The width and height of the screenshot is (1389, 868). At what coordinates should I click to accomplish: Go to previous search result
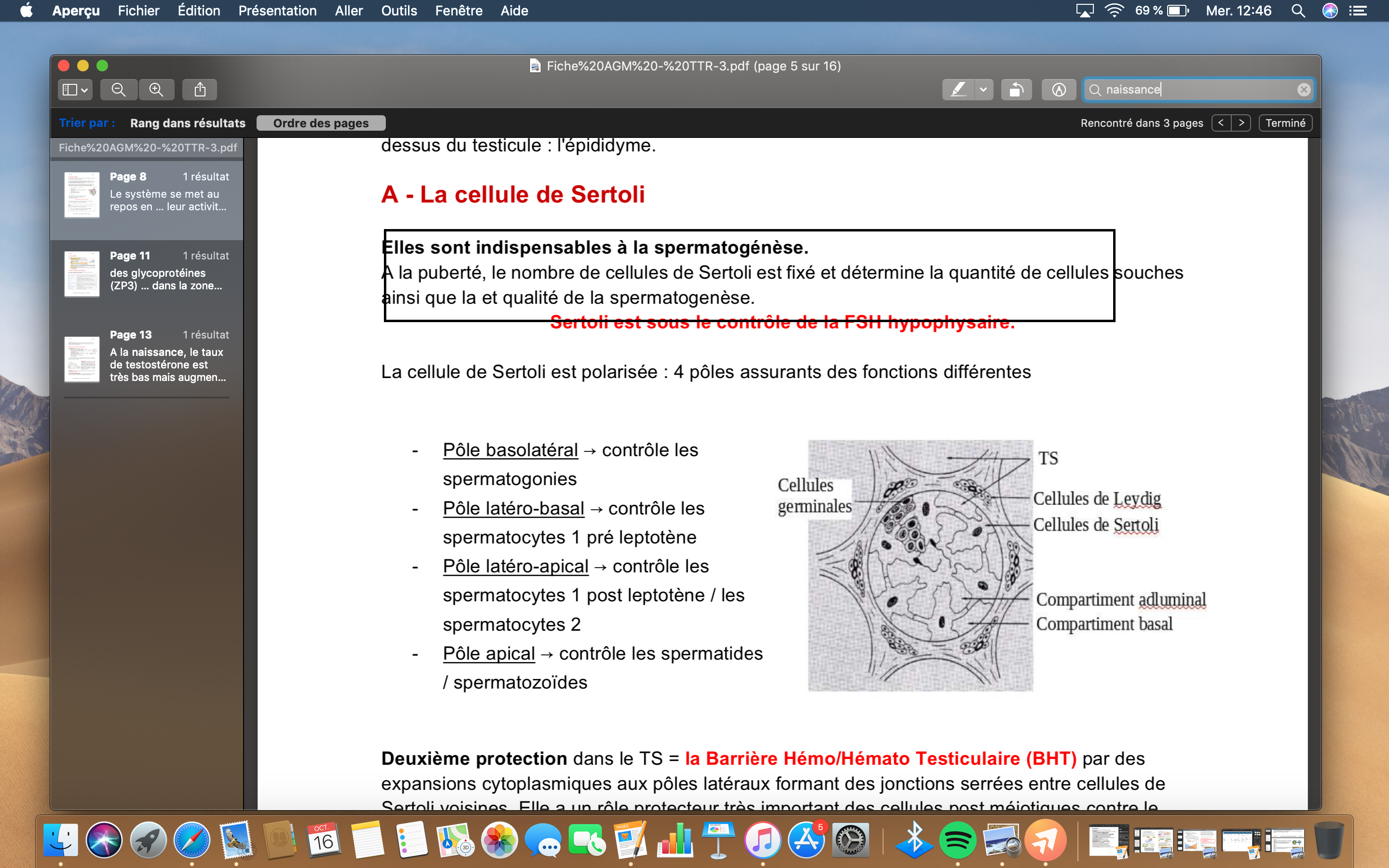tap(1221, 123)
